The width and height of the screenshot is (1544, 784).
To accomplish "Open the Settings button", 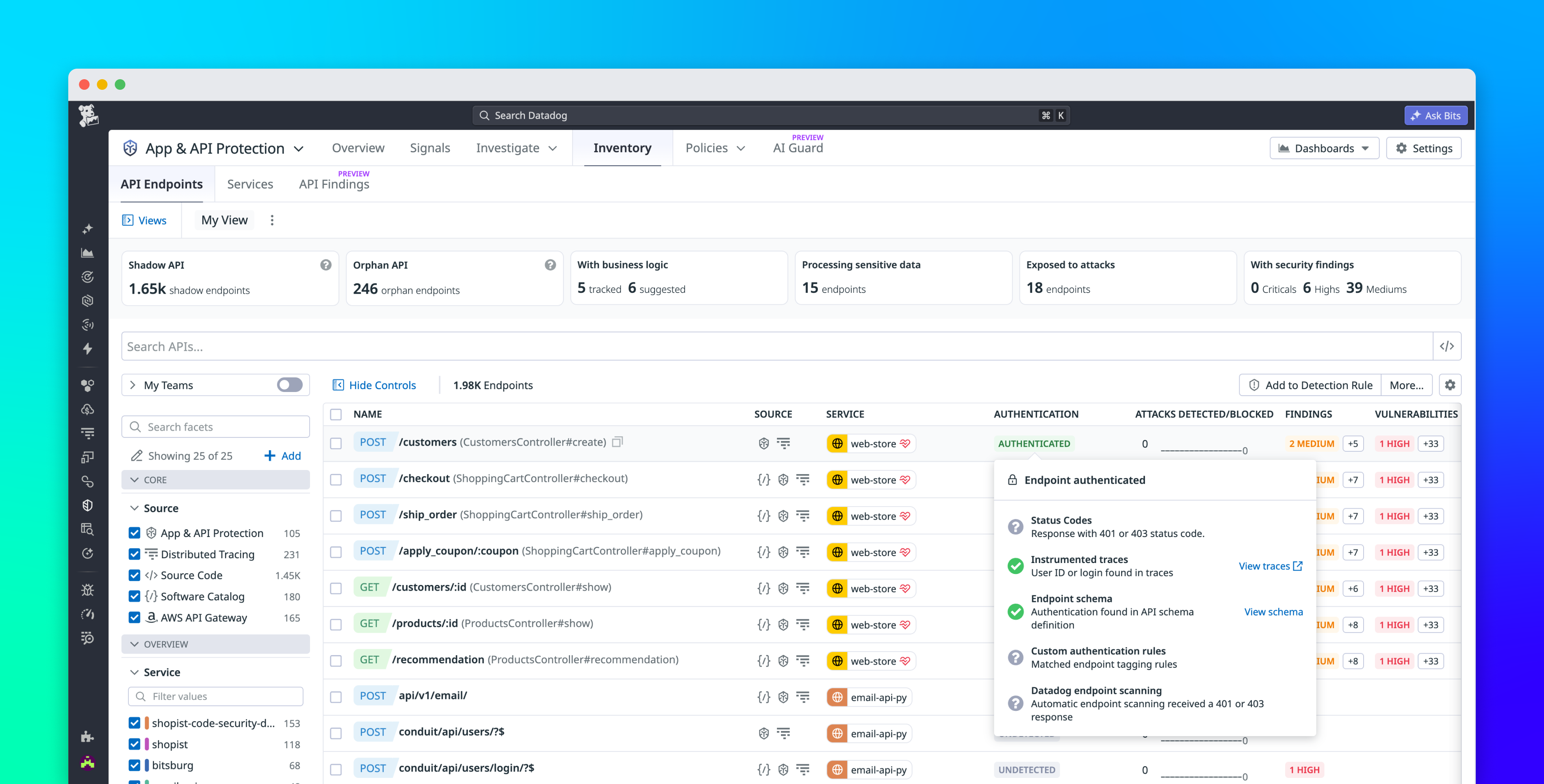I will tap(1423, 148).
